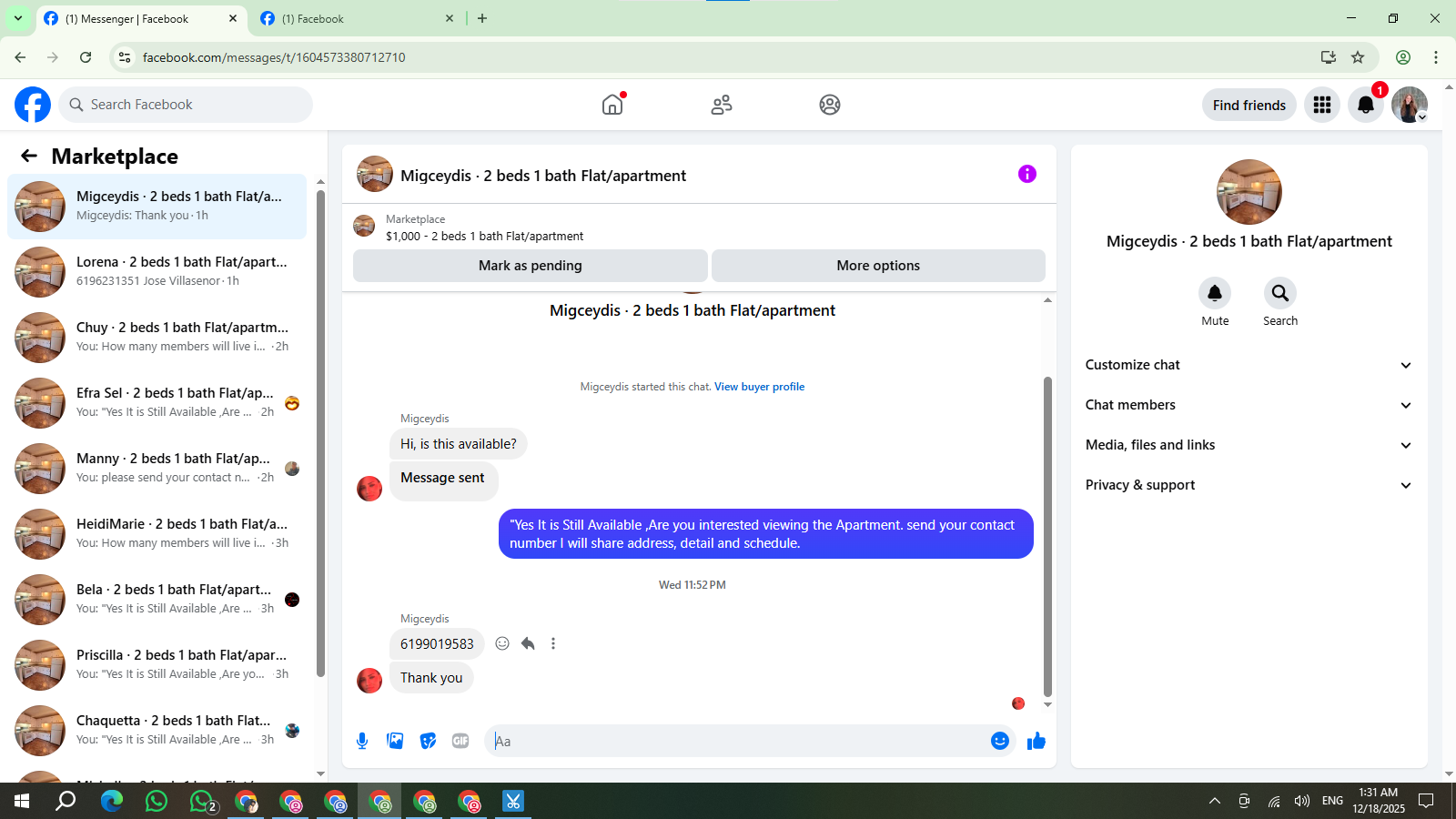Open the tab search dropdown arrow
Image resolution: width=1456 pixels, height=819 pixels.
(x=17, y=18)
